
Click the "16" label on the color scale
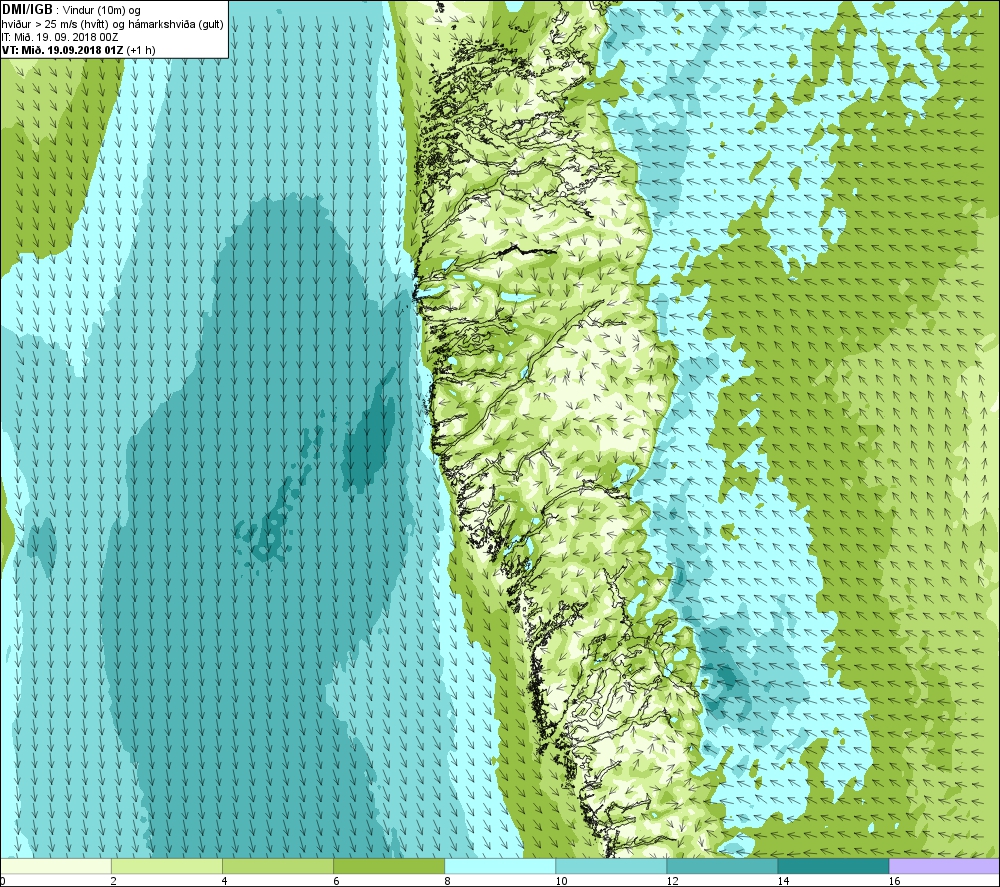pos(895,881)
